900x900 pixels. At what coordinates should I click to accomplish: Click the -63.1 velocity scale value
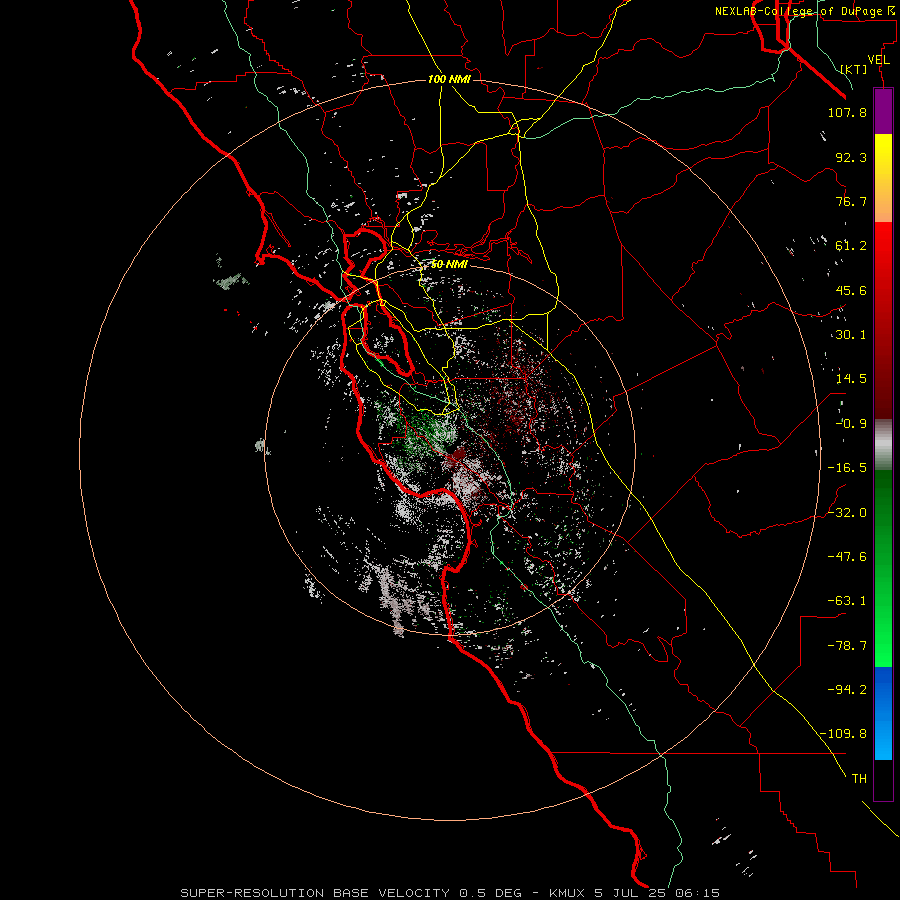[x=847, y=601]
